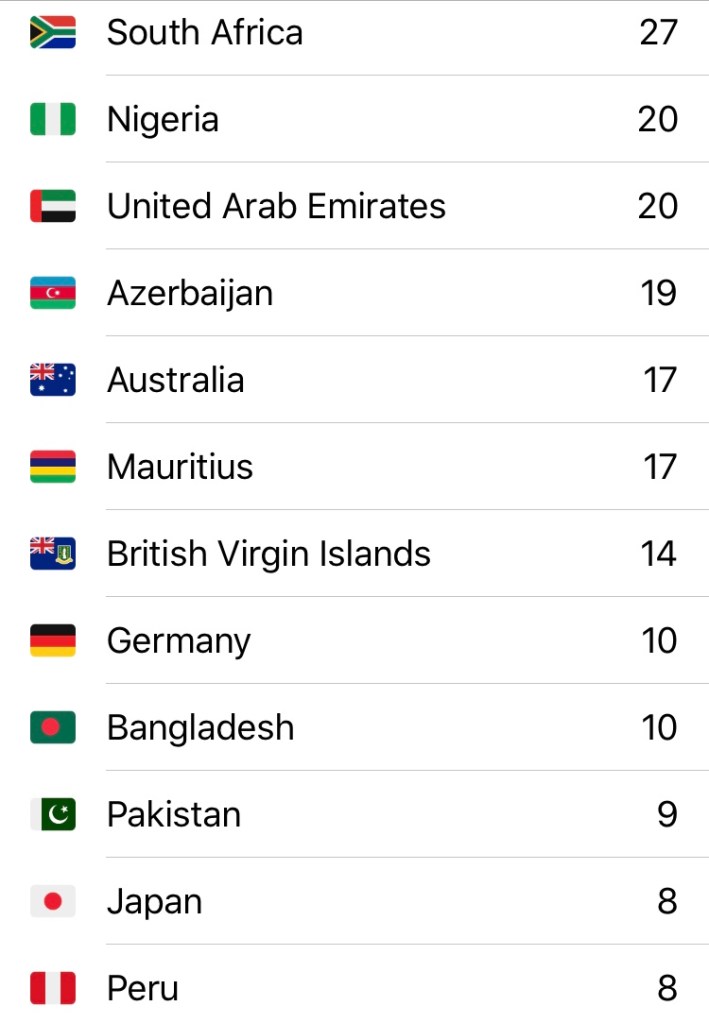Viewport: 709px width, 1023px height.
Task: Select the Germany flag icon
Action: (x=53, y=641)
